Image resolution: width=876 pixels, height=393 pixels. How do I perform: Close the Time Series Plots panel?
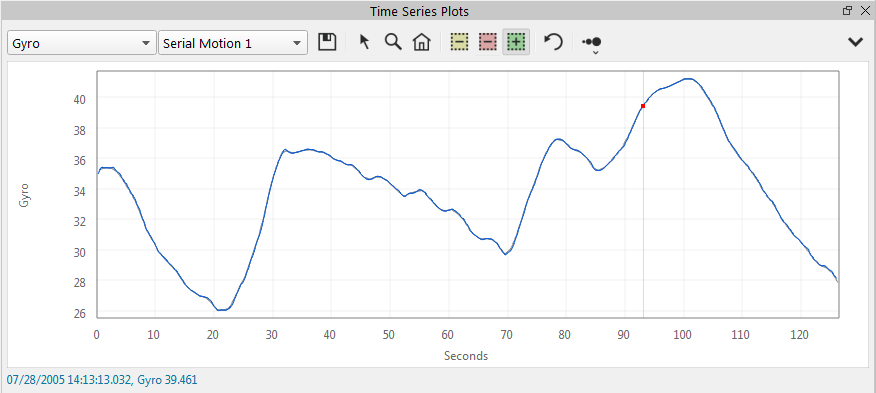[x=865, y=10]
